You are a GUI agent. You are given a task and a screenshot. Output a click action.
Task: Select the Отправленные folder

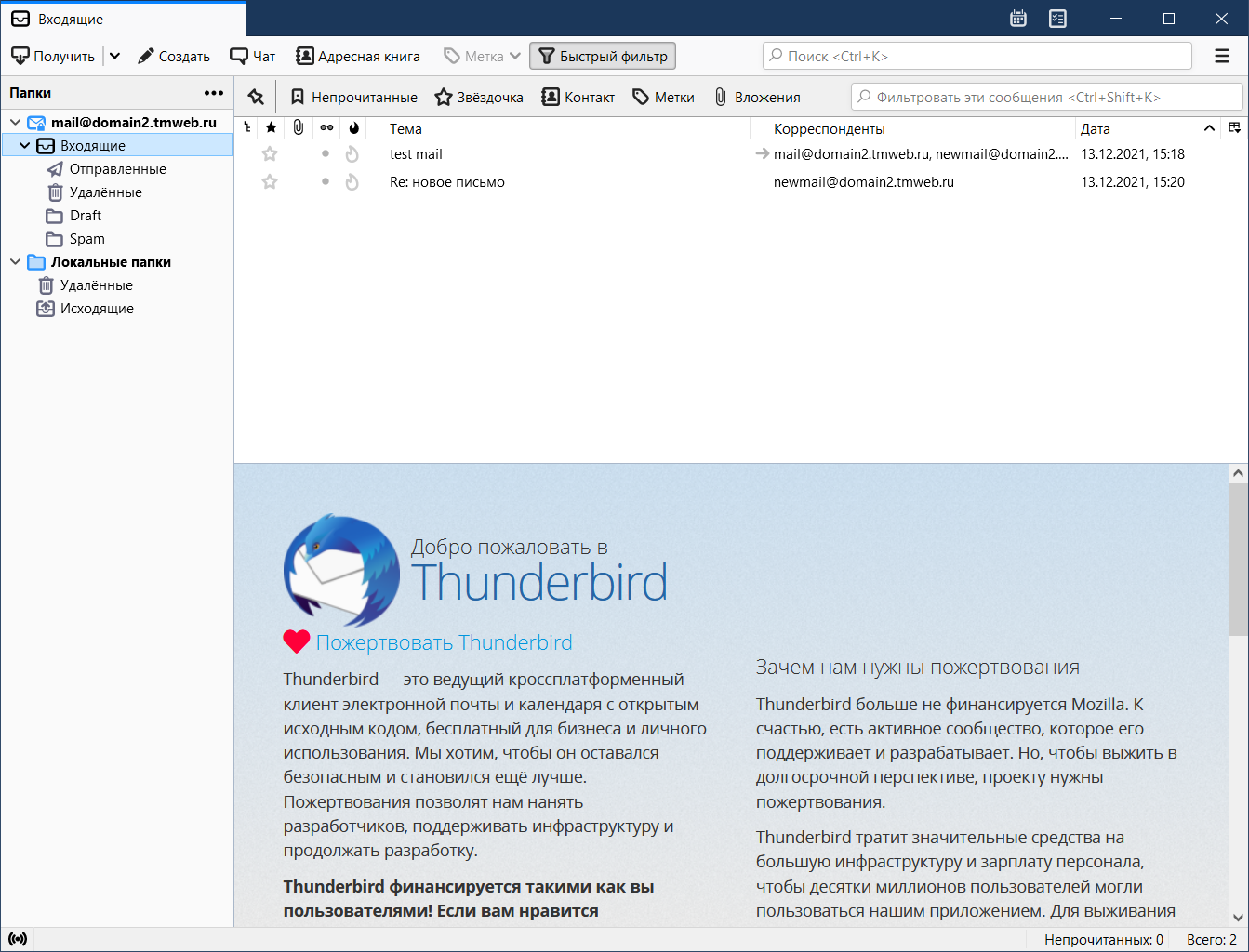point(117,169)
